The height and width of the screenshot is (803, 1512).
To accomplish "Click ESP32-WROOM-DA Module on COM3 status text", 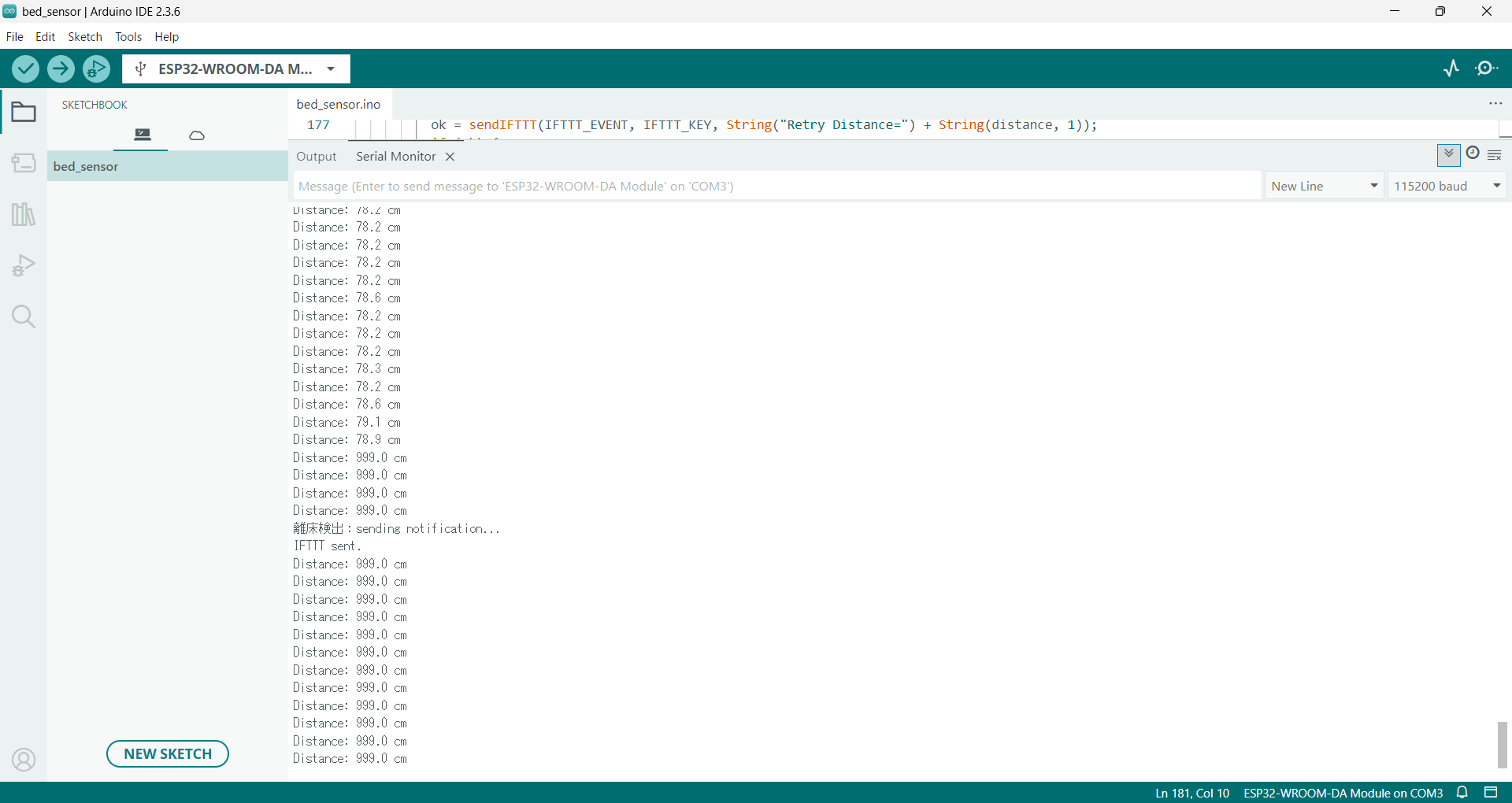I will tap(1343, 794).
